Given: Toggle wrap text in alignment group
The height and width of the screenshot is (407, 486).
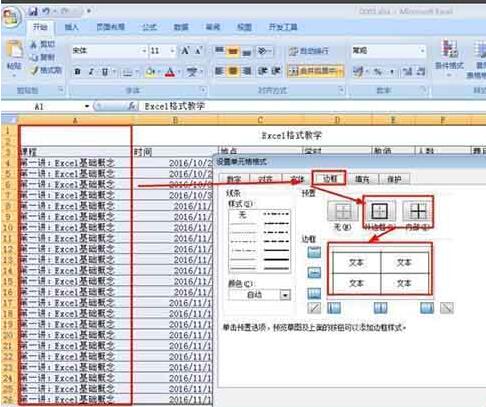Looking at the screenshot, I should click(x=309, y=51).
